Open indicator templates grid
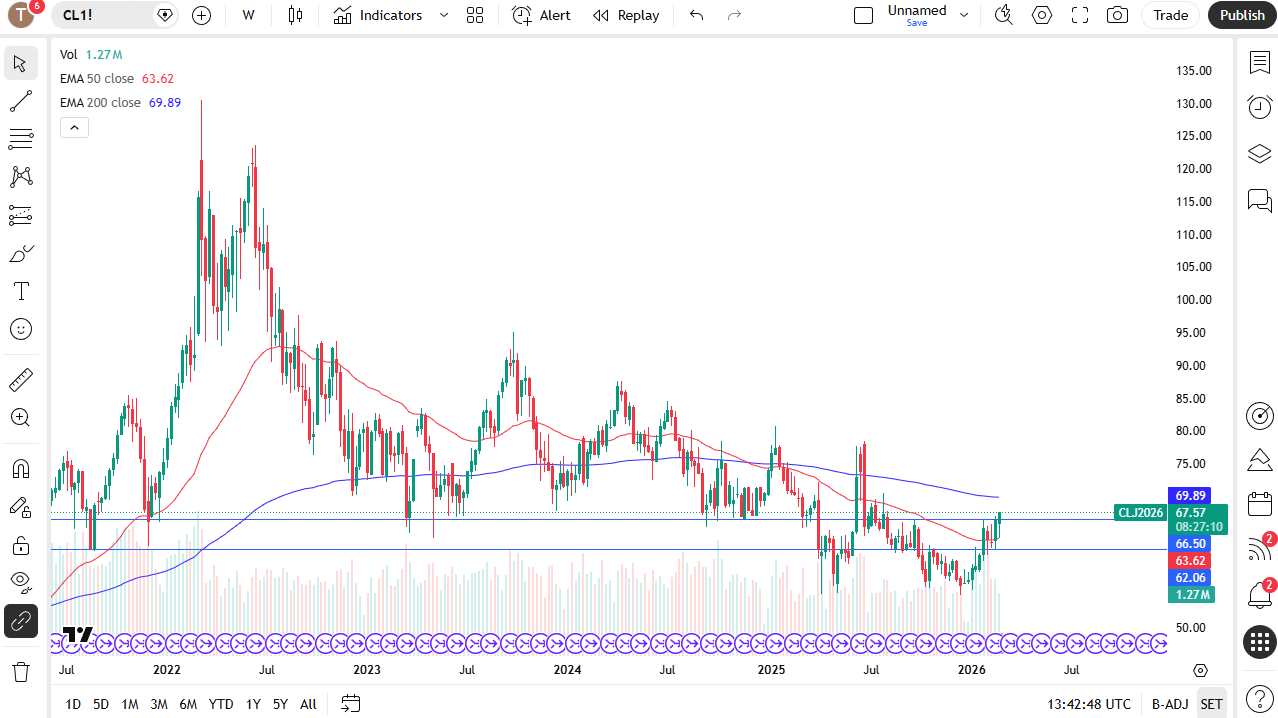Screen dimensions: 1278x718 point(475,15)
